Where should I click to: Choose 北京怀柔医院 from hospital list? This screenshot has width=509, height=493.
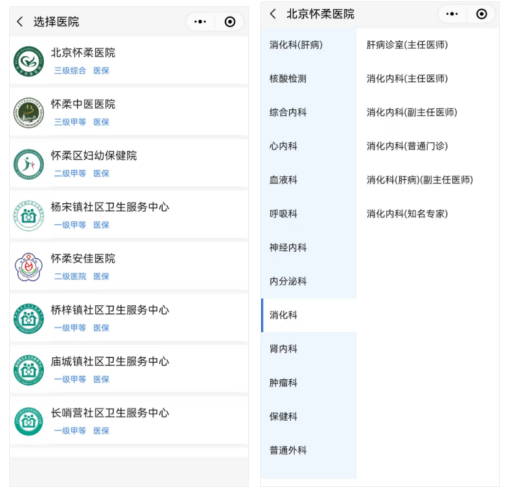tap(129, 61)
